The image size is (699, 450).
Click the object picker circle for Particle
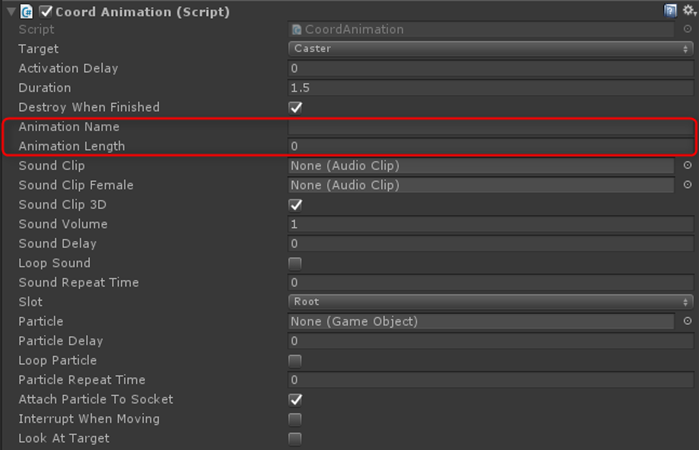click(x=687, y=321)
